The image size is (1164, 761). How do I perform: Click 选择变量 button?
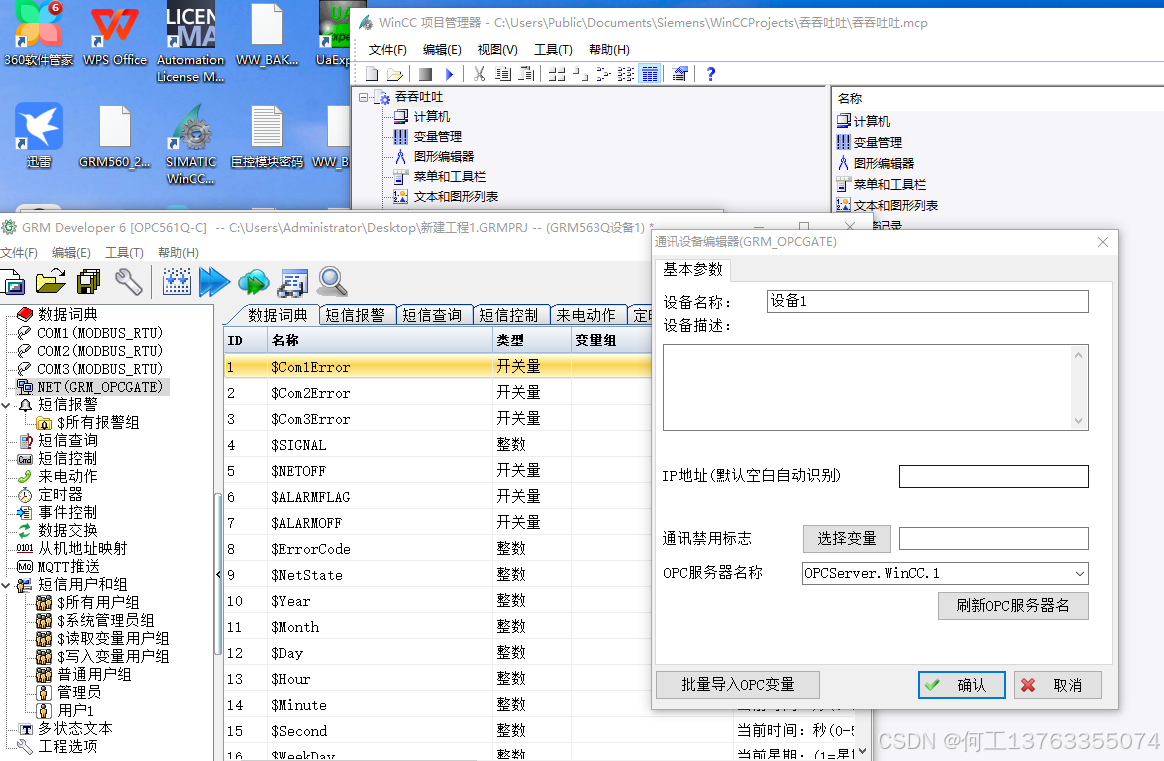(847, 539)
